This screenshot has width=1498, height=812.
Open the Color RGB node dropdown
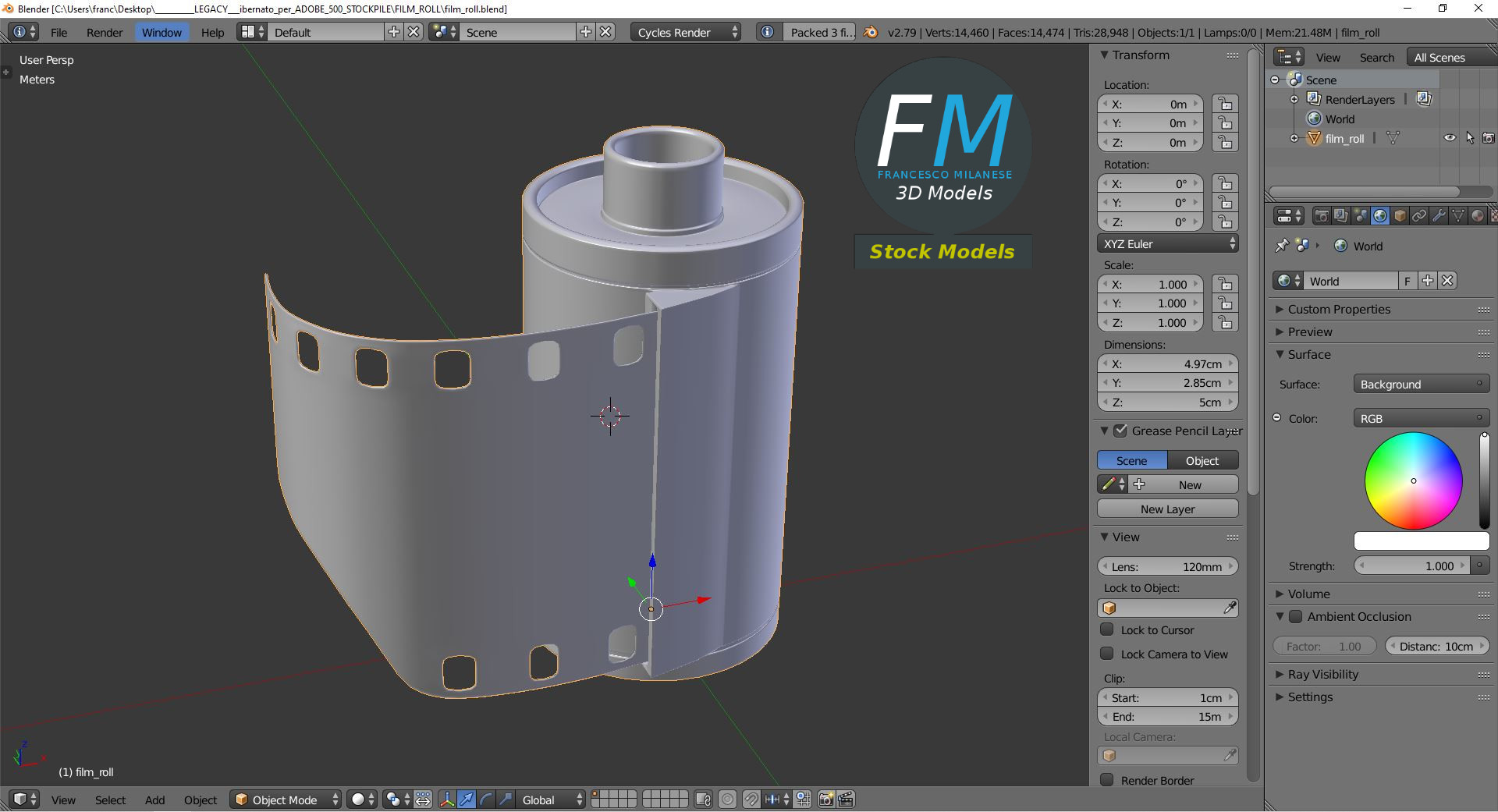(1421, 418)
